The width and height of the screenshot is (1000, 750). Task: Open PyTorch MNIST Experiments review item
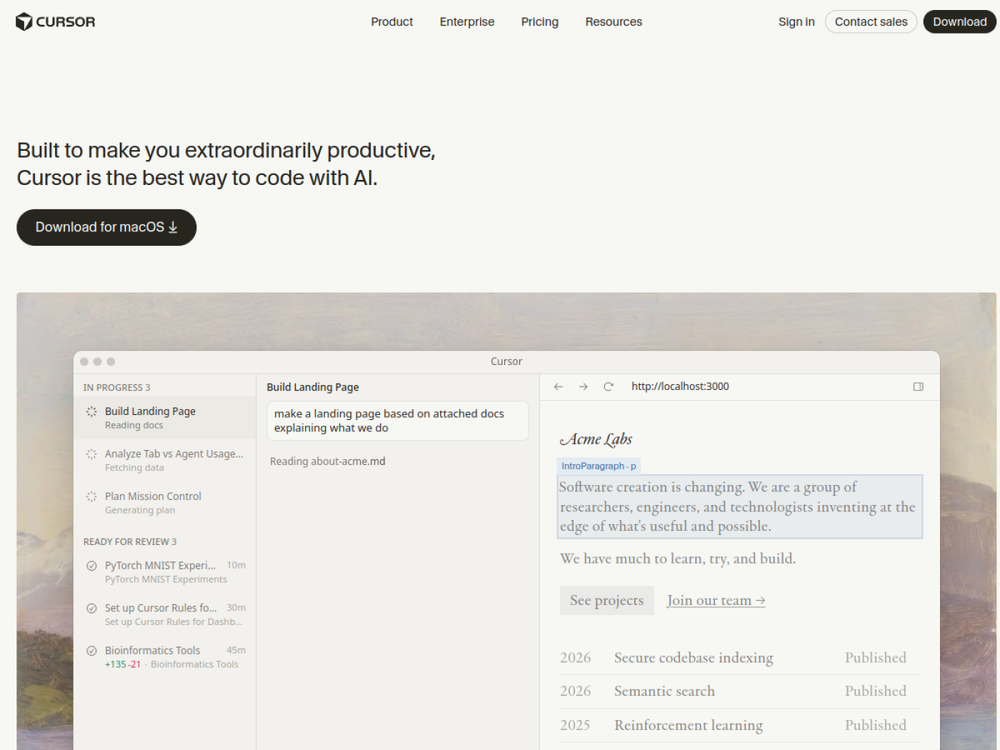point(165,571)
